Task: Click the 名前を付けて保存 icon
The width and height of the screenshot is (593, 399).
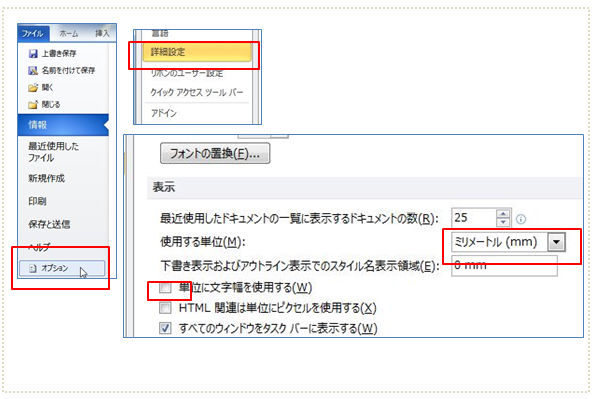Action: [x=33, y=70]
